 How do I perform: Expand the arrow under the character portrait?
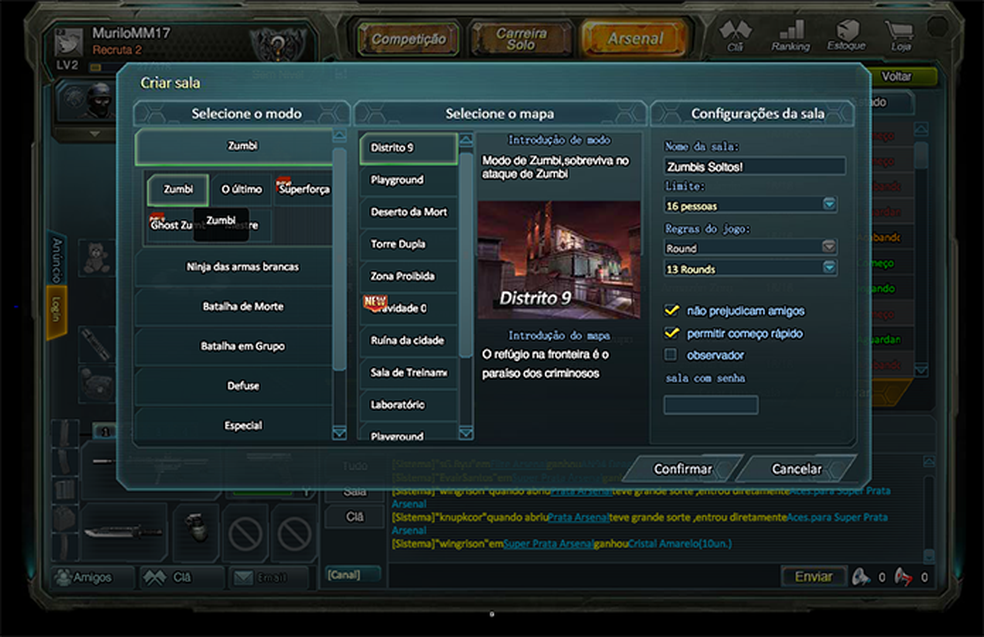tap(94, 134)
